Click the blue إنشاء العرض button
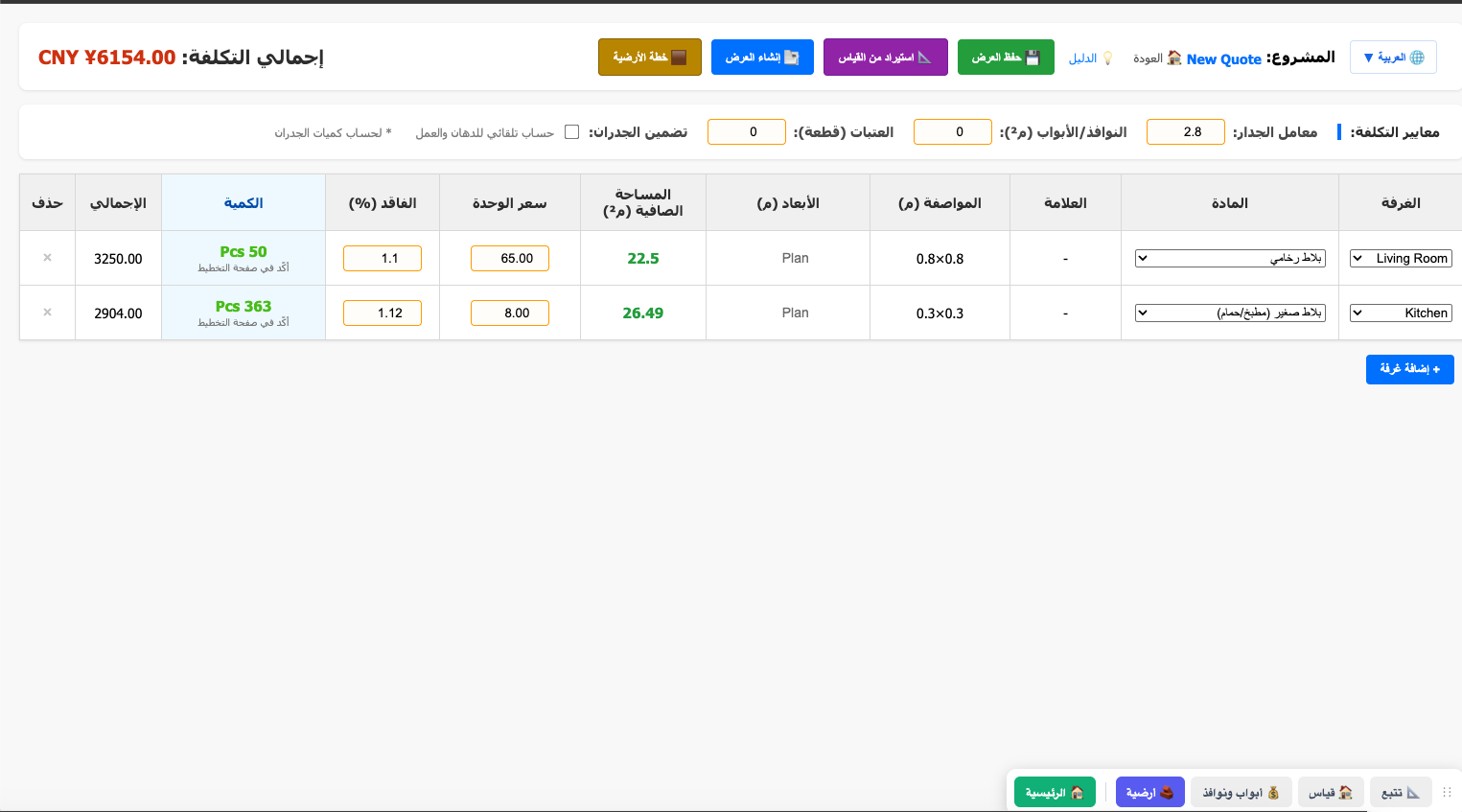1462x812 pixels. [x=762, y=58]
